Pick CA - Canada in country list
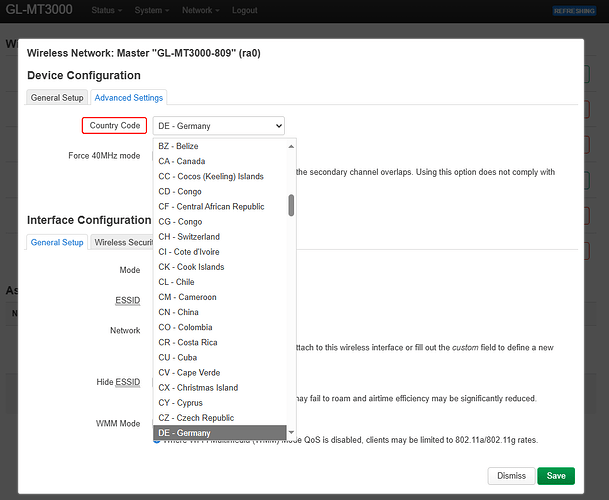Viewport: 609px width, 500px height. [182, 161]
